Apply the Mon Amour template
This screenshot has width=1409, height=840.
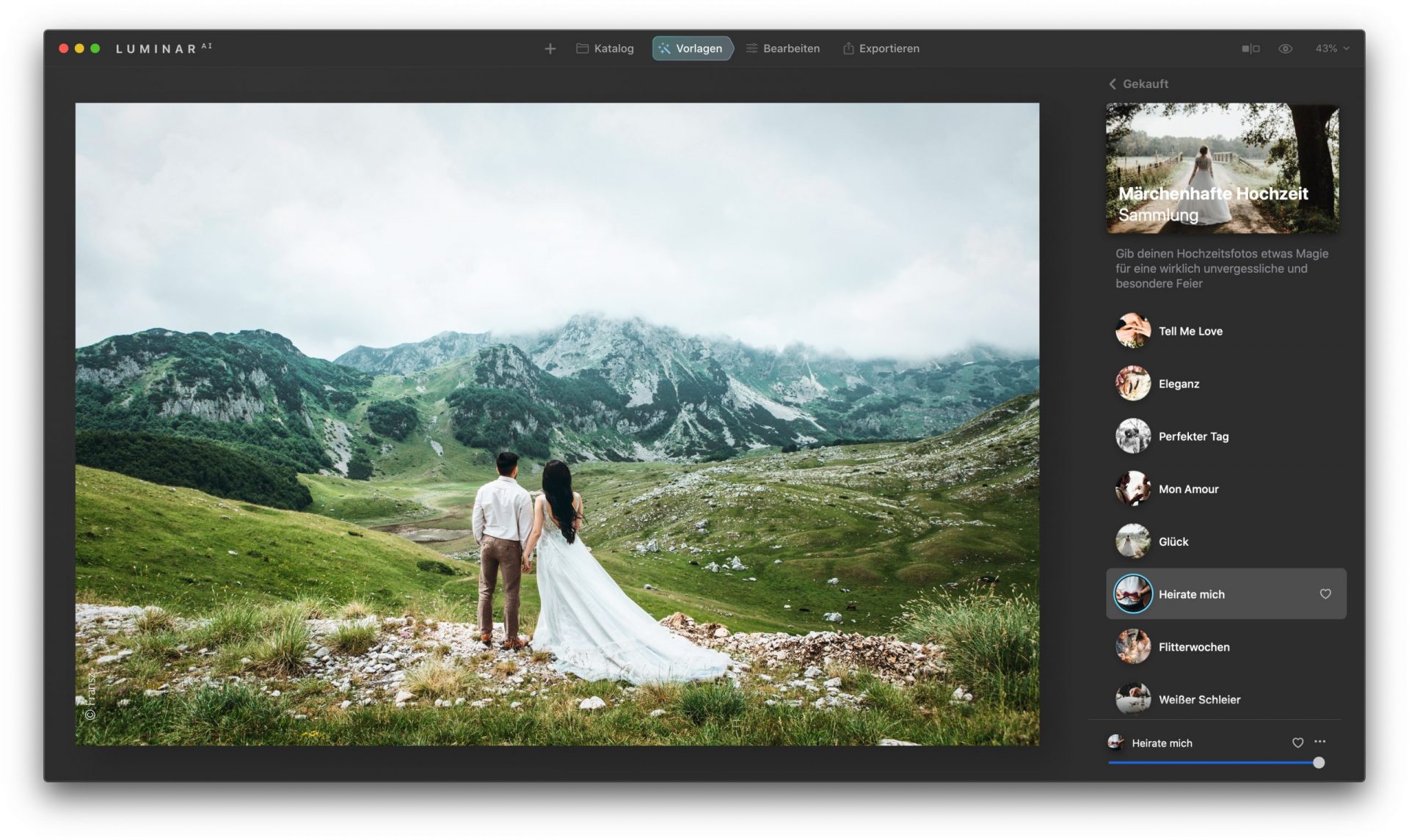tap(1187, 489)
